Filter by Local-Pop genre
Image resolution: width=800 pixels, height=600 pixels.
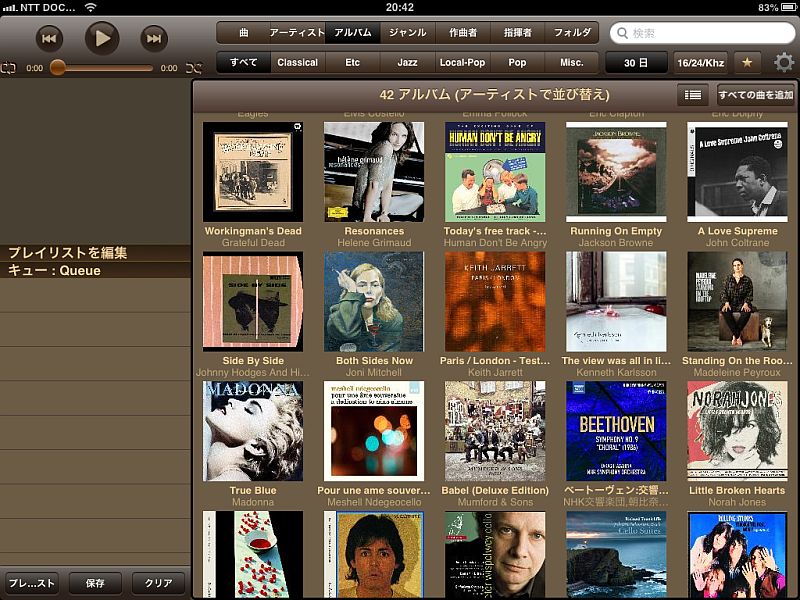463,63
